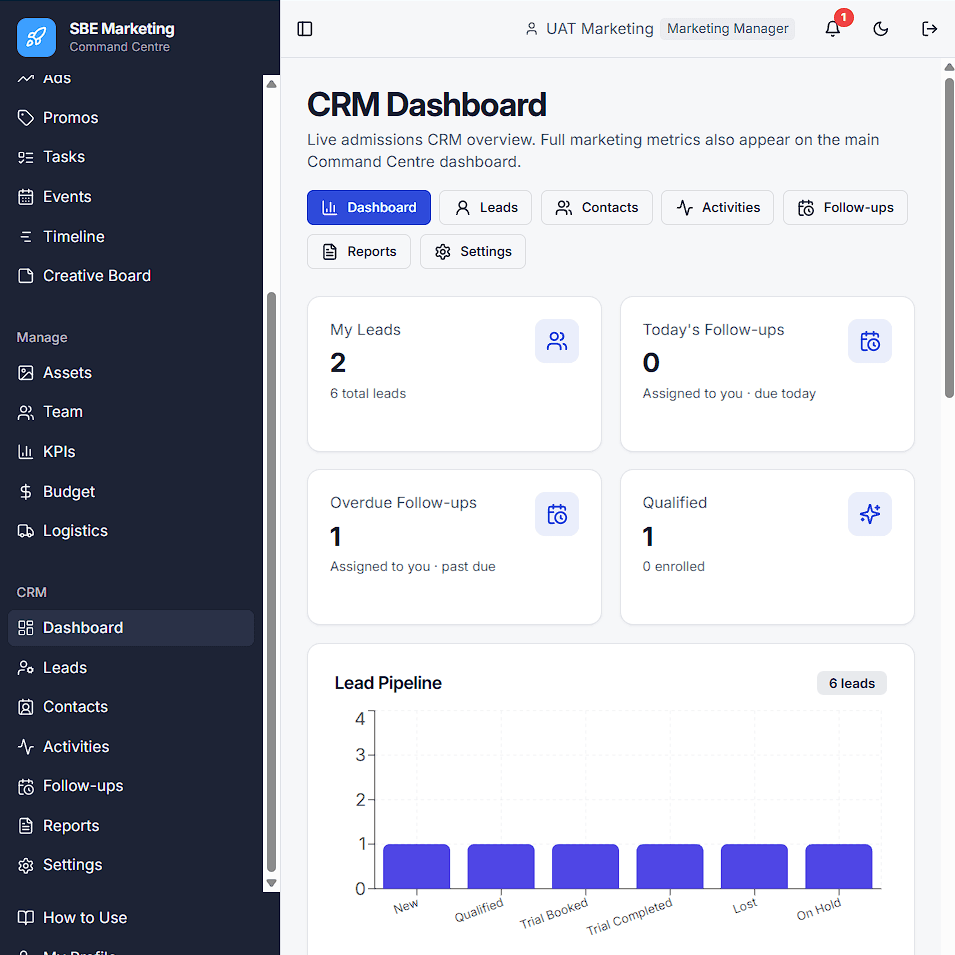This screenshot has height=955, width=955.
Task: Click UAT Marketing user name
Action: (x=599, y=29)
